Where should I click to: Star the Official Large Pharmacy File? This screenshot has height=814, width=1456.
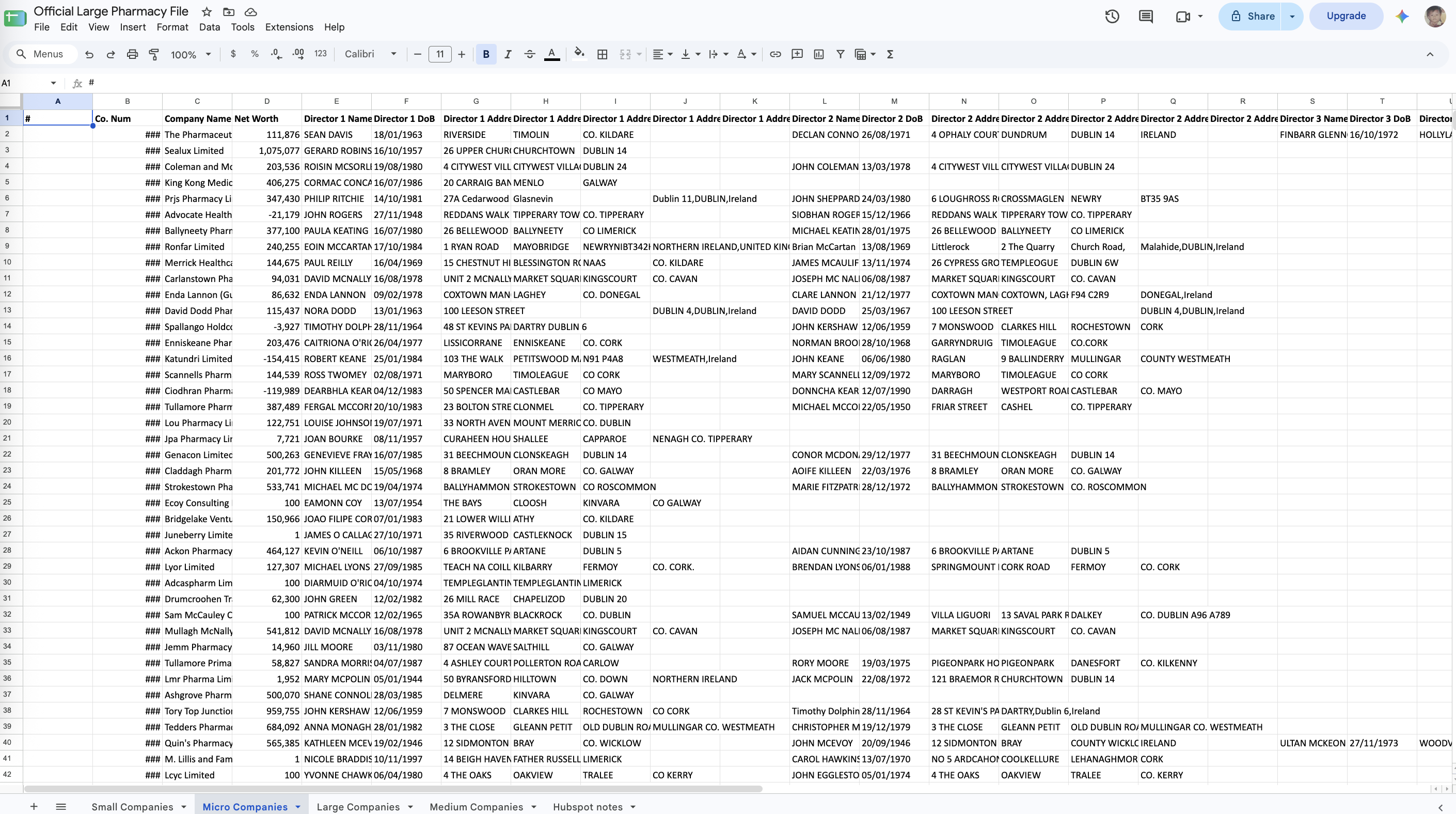tap(207, 12)
